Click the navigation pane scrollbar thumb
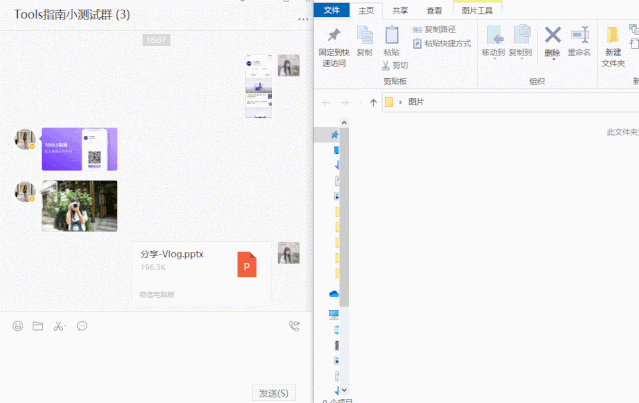The height and width of the screenshot is (403, 639). coord(344,217)
